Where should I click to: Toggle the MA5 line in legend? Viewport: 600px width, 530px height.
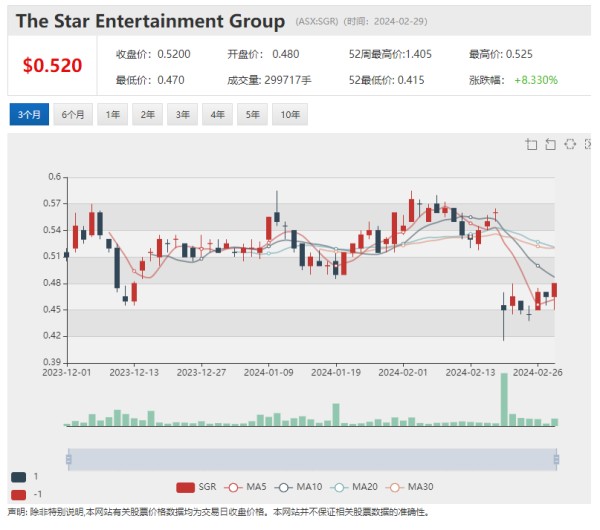point(245,487)
